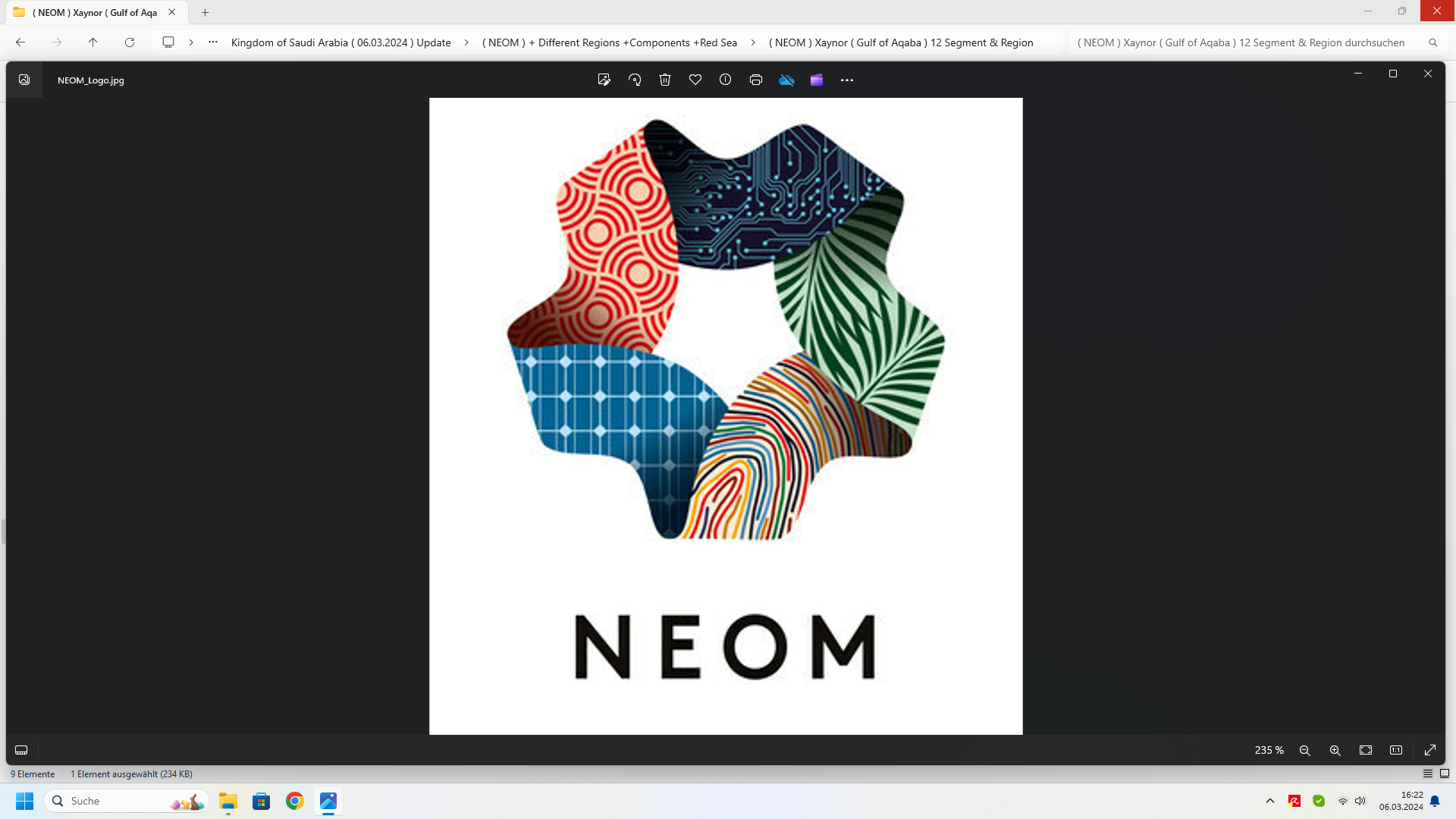Open the Windows Start menu
This screenshot has width=1456, height=819.
click(24, 801)
